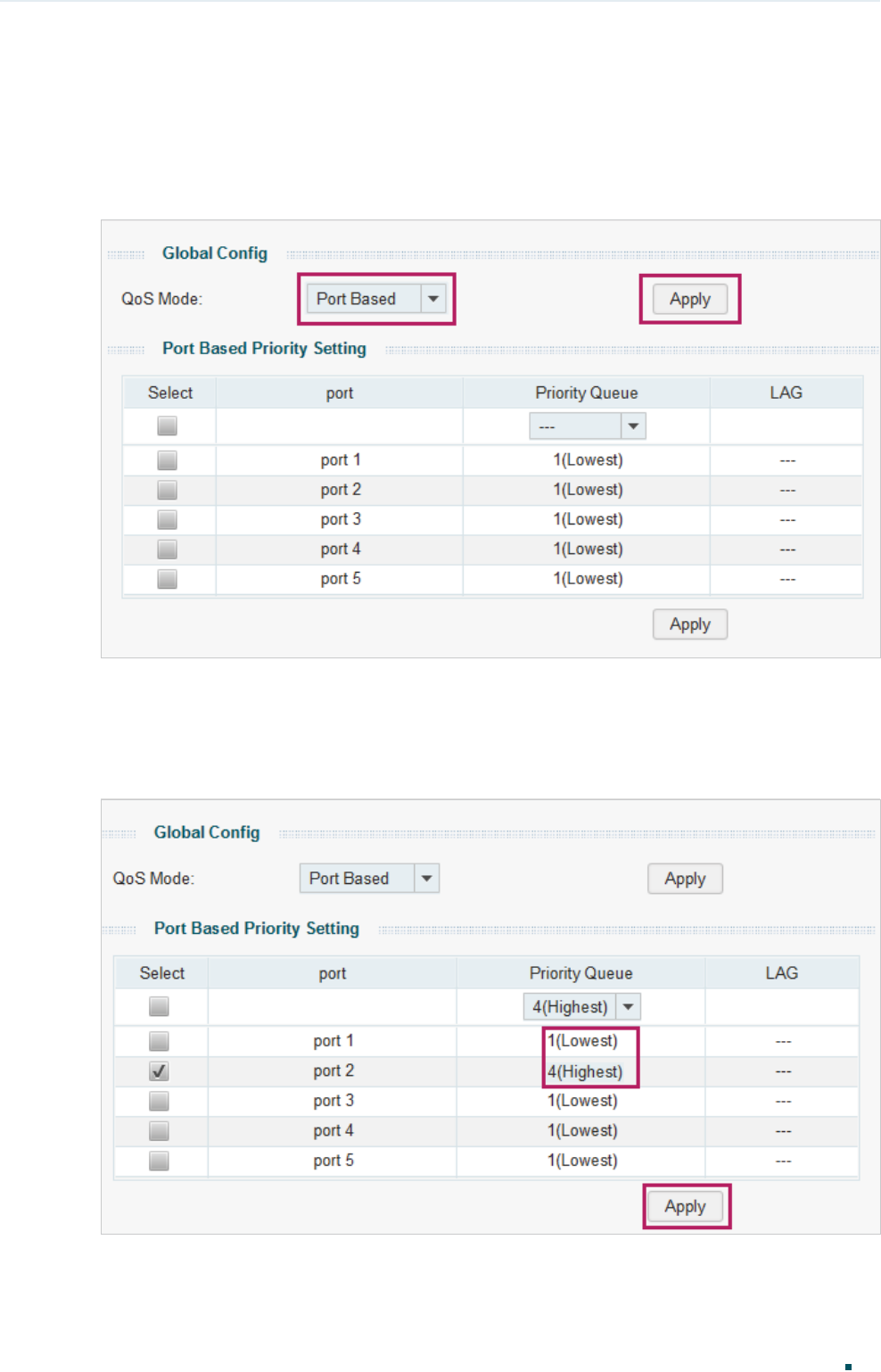Tick select-all checkbox beside the 4(Highest) dropdown
The image size is (881, 1372).
pos(159,1007)
